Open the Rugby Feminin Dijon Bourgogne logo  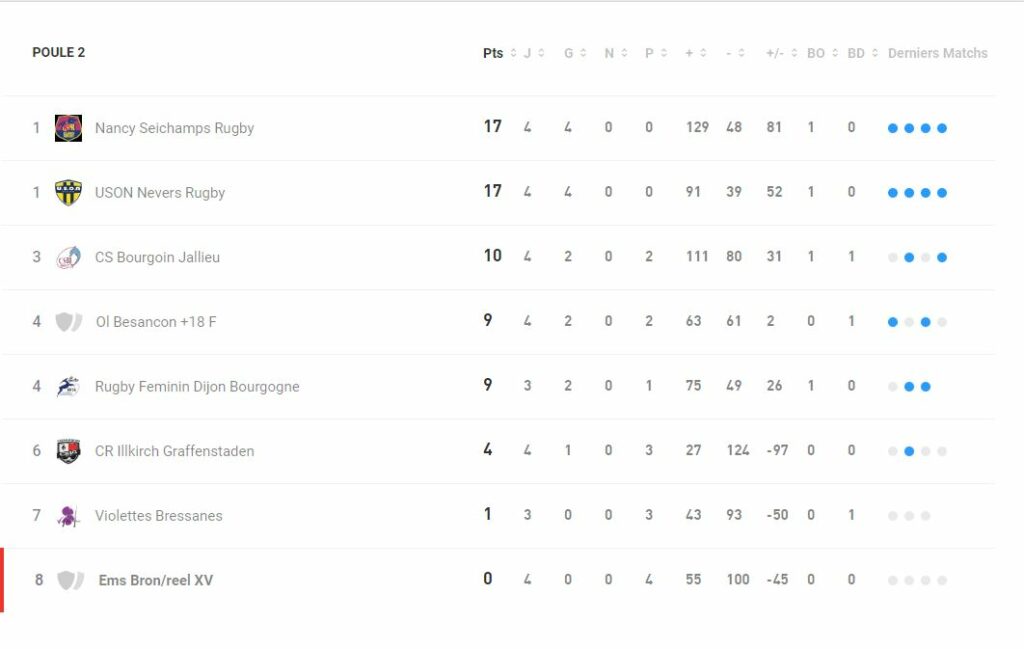pos(69,387)
